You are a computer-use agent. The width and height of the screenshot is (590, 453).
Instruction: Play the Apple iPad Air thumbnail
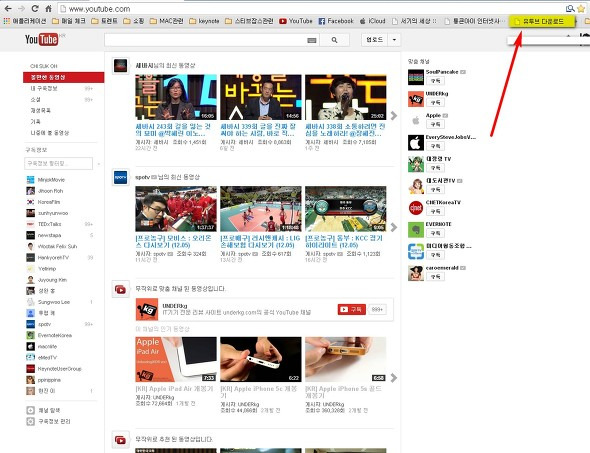(x=176, y=359)
